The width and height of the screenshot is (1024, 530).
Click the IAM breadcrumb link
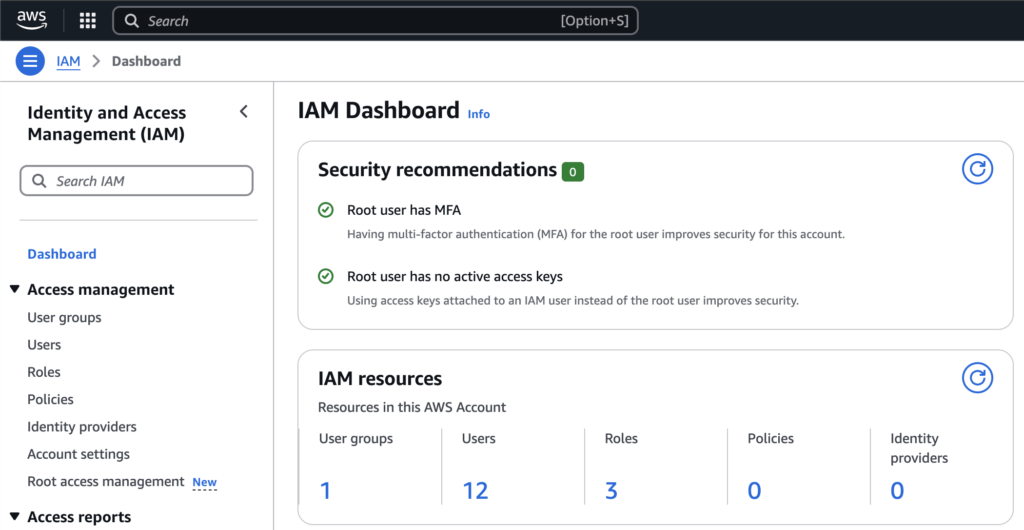68,61
